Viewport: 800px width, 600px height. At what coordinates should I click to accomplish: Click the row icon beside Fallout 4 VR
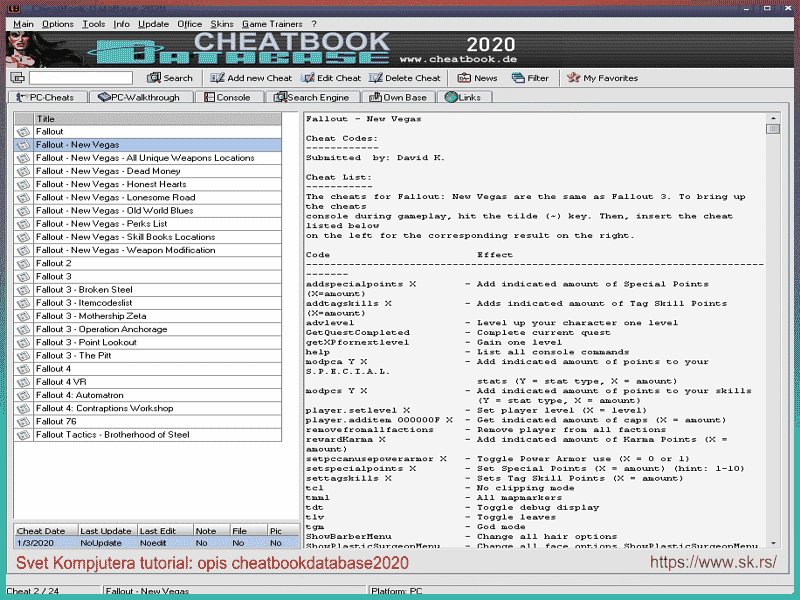point(23,382)
